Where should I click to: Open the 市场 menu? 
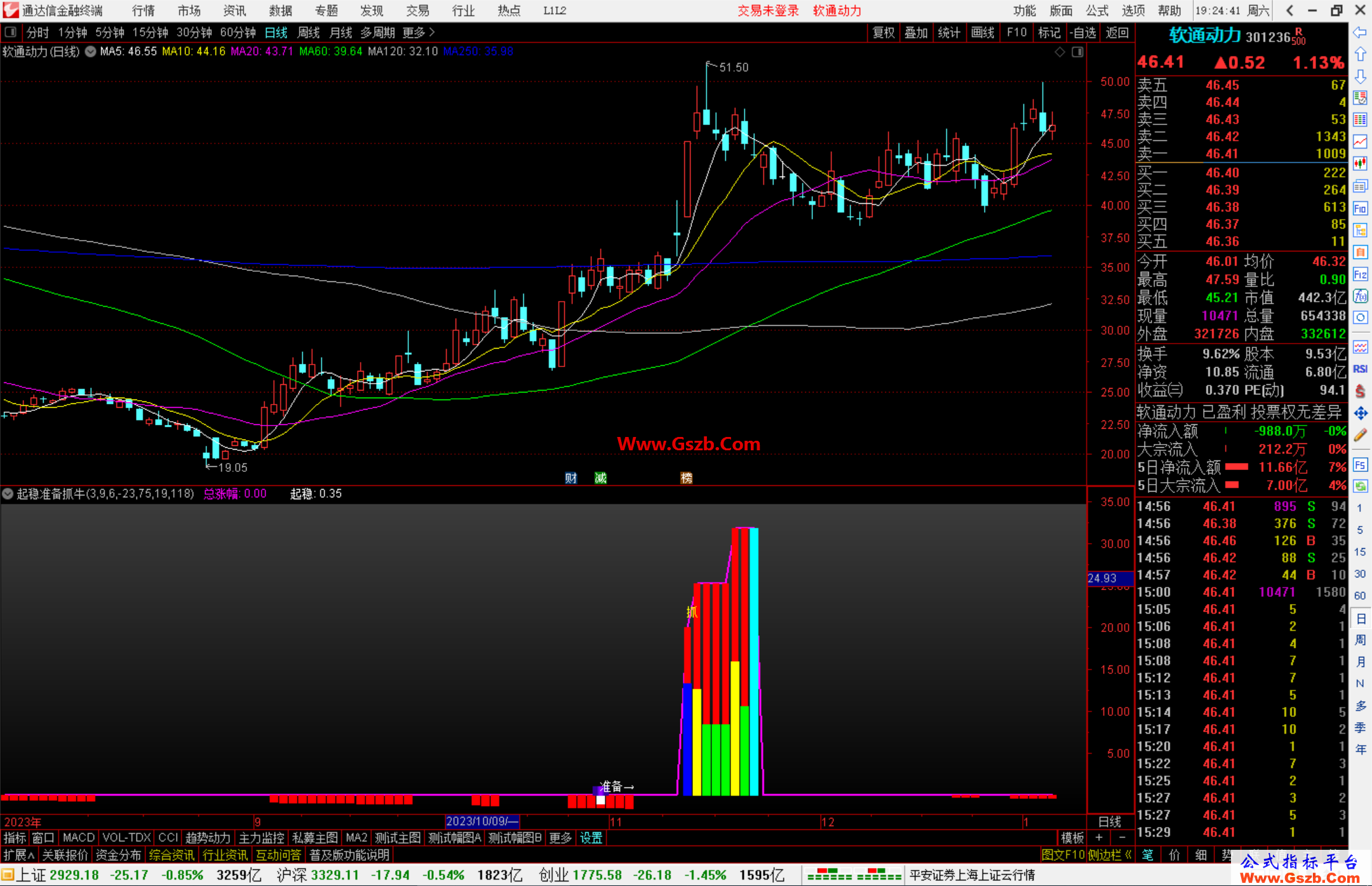(189, 11)
